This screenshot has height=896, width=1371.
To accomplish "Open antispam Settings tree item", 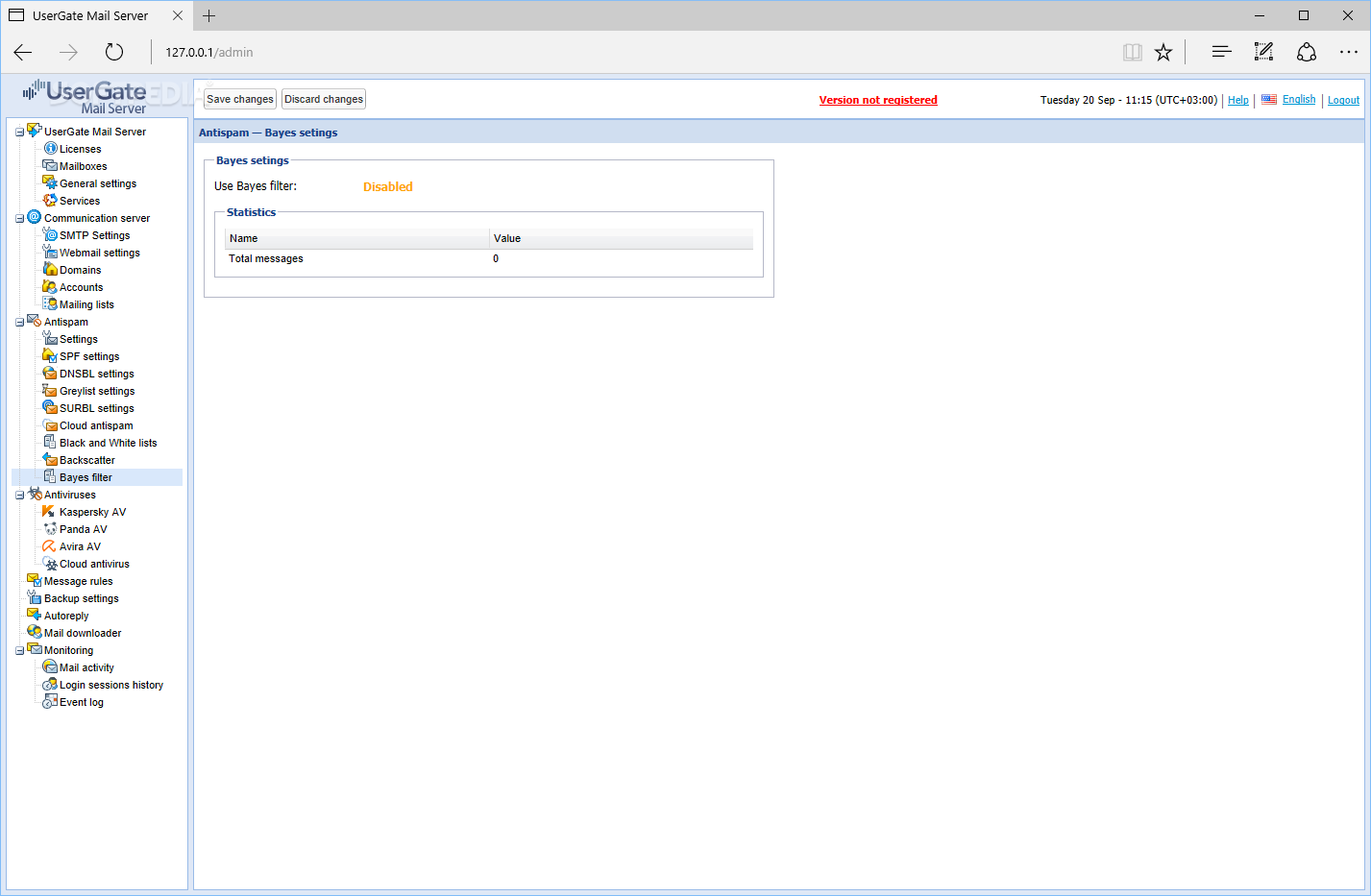I will pyautogui.click(x=78, y=339).
